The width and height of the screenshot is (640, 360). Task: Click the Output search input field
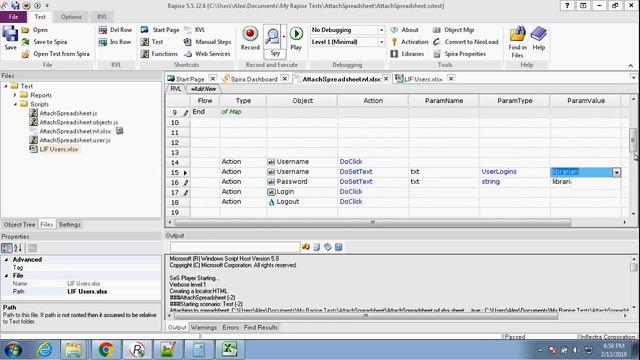[x=235, y=247]
